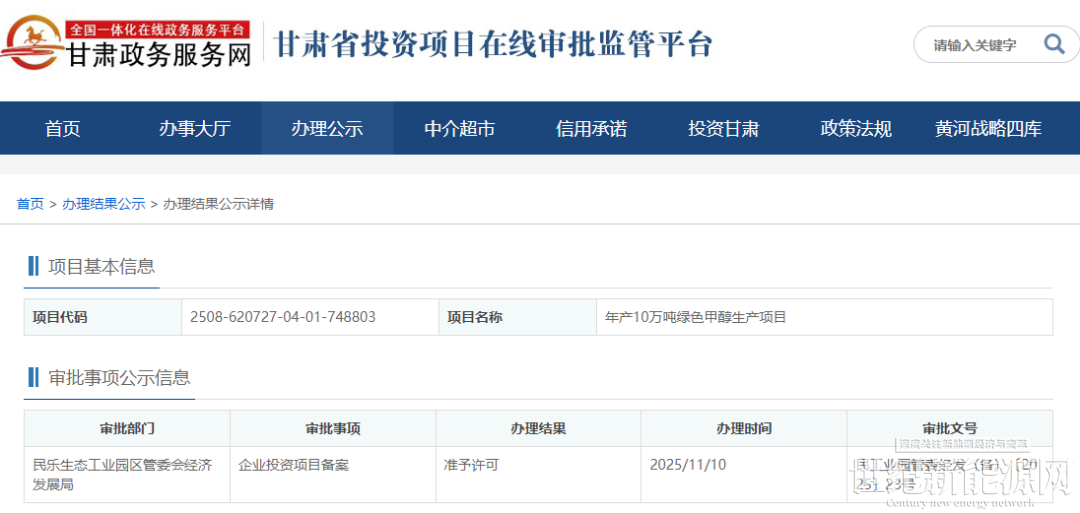
Task: Select the 办理公示 navigation tab
Action: tap(327, 129)
